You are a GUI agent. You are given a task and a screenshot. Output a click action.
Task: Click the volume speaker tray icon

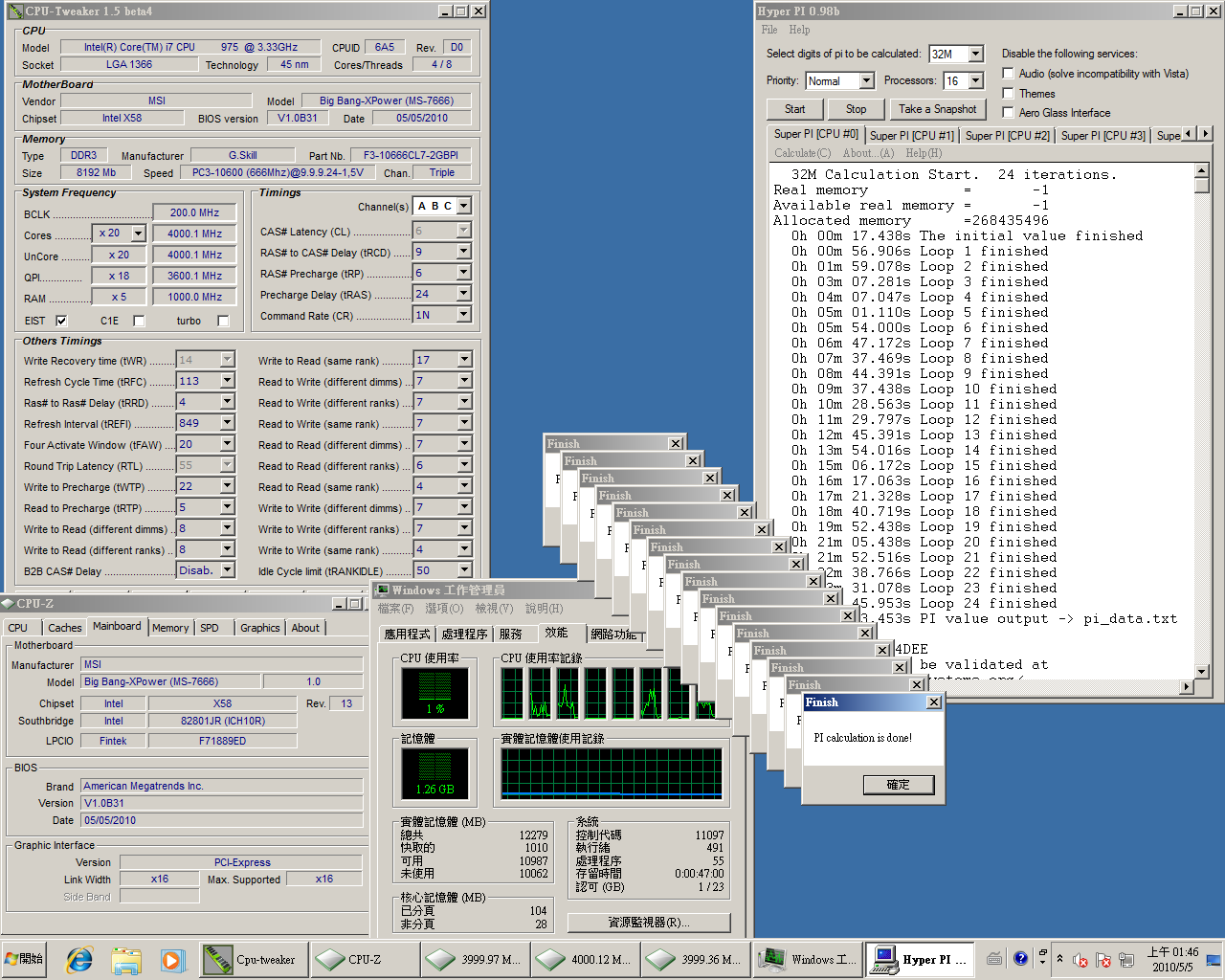click(x=1080, y=960)
